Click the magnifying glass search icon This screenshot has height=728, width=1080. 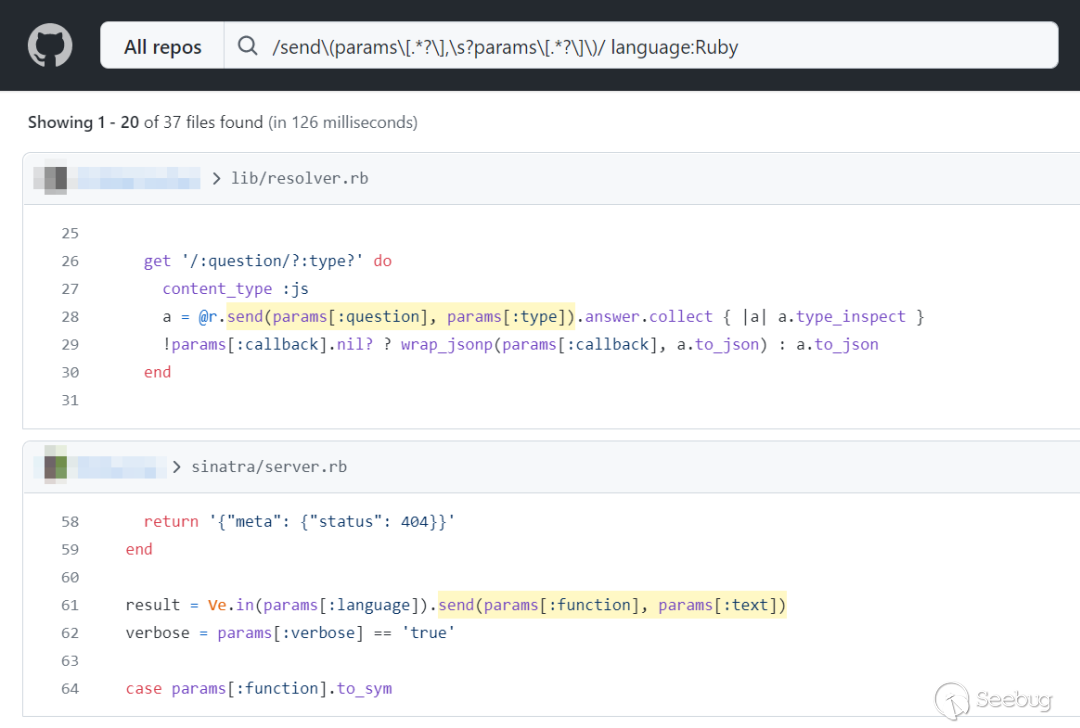tap(247, 46)
